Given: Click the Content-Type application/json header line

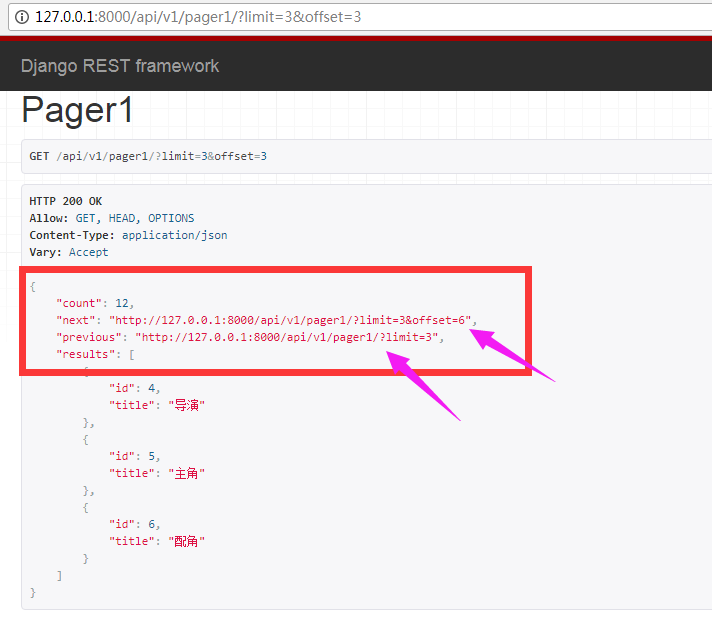Looking at the screenshot, I should coord(129,235).
